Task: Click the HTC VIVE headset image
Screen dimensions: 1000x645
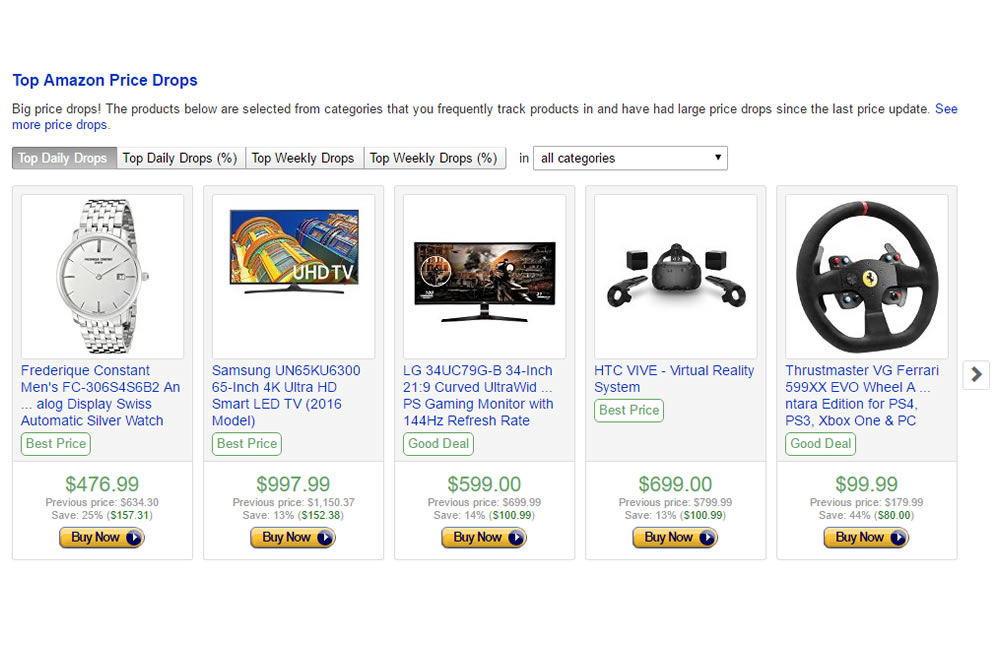Action: tap(675, 276)
